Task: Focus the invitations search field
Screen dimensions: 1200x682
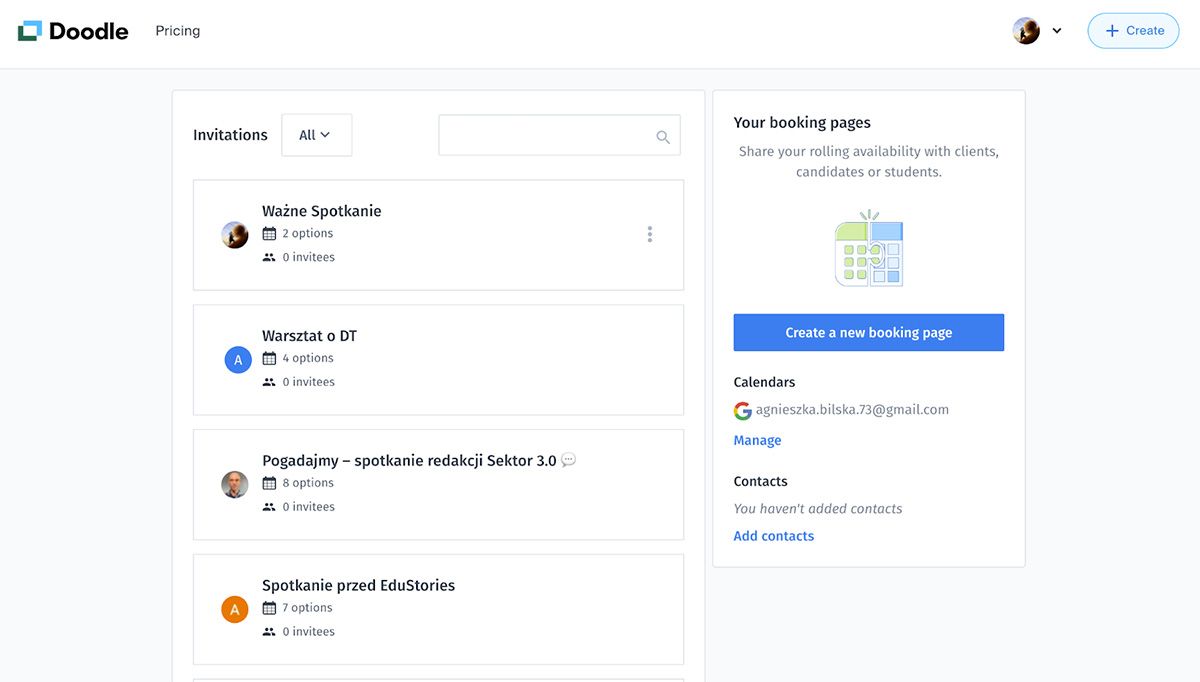Action: tap(545, 136)
